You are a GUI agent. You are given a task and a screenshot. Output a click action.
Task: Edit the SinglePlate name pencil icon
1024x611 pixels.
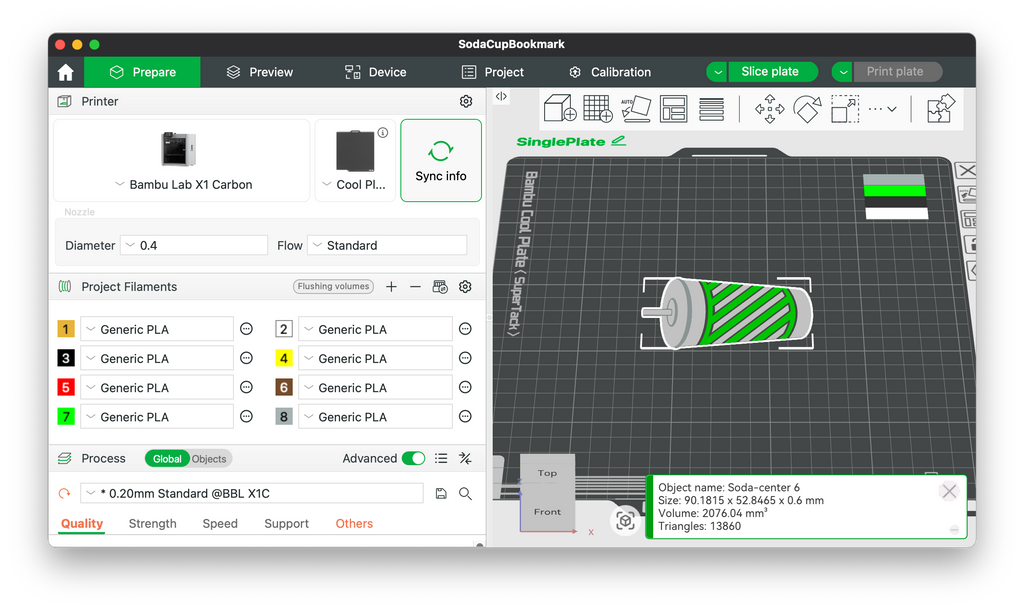point(618,140)
